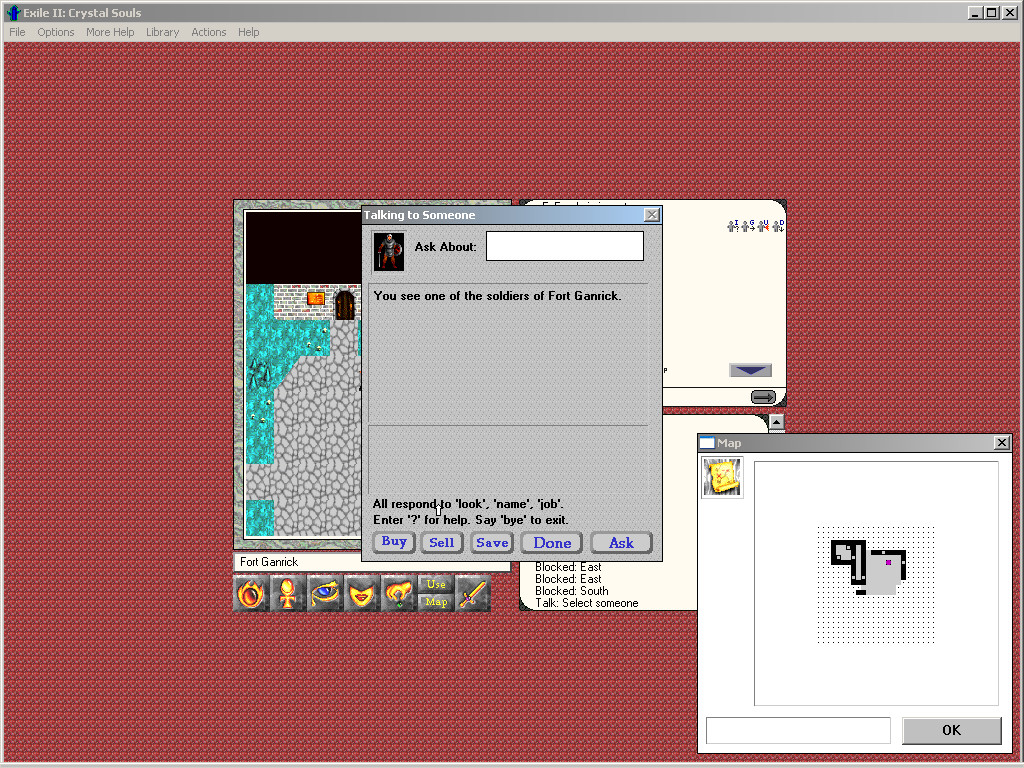Viewport: 1024px width, 768px height.
Task: Click the 'Talk: Select someone' log line
Action: (x=586, y=603)
